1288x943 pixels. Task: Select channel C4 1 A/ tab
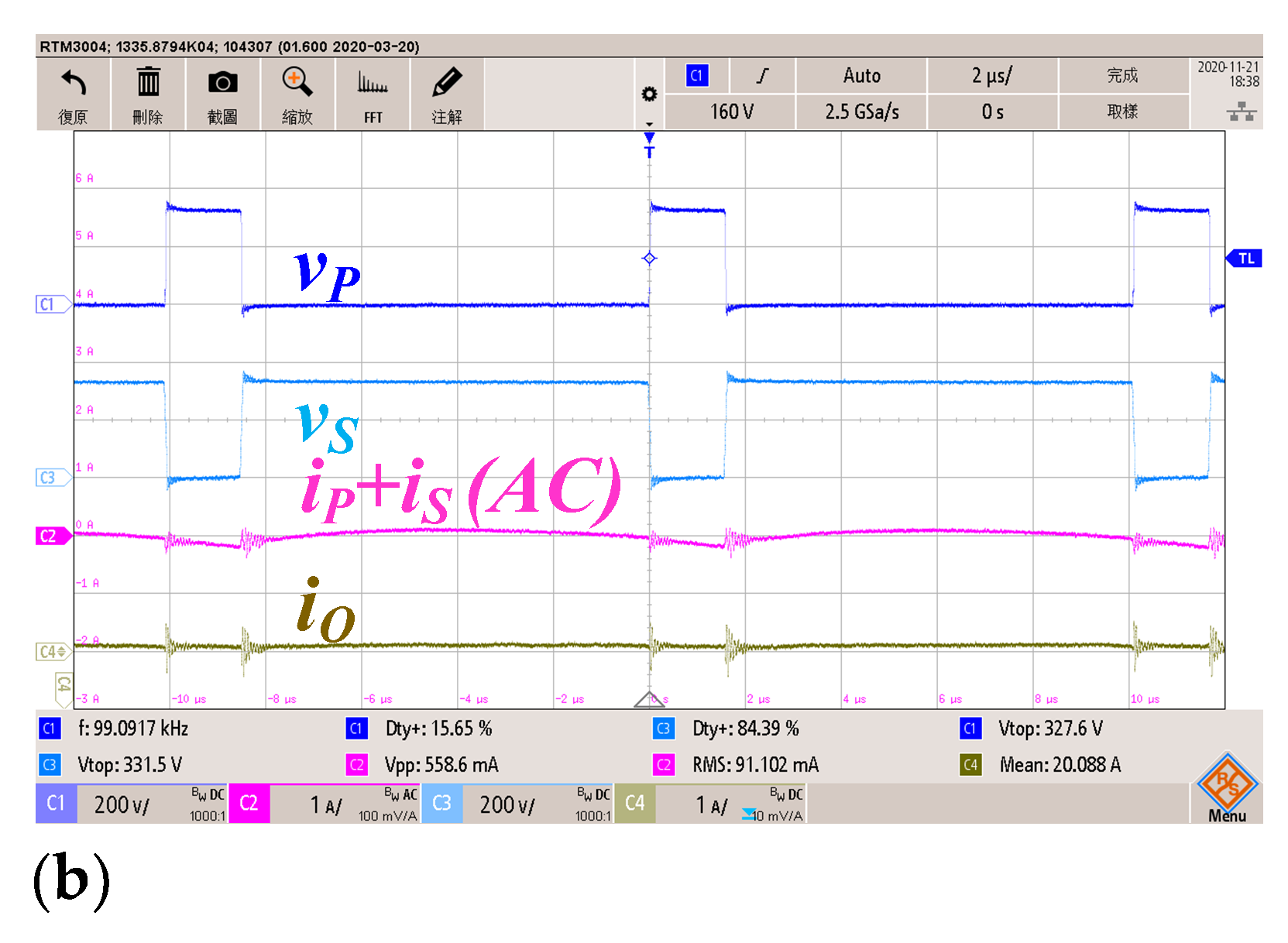(x=709, y=804)
